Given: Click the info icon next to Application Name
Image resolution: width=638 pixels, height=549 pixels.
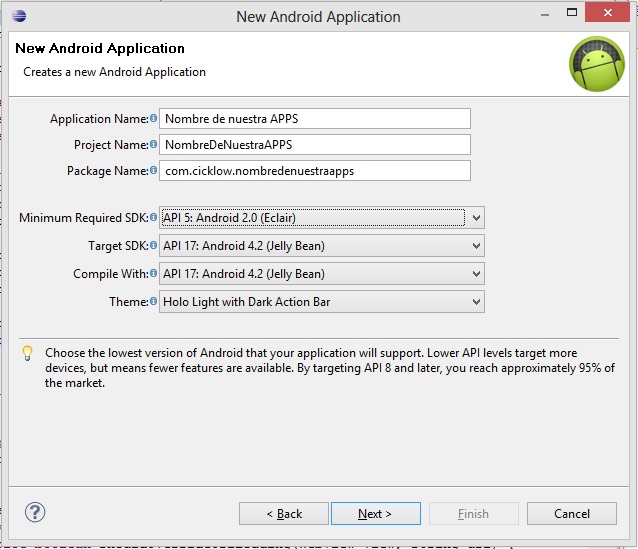Looking at the screenshot, I should pos(153,118).
